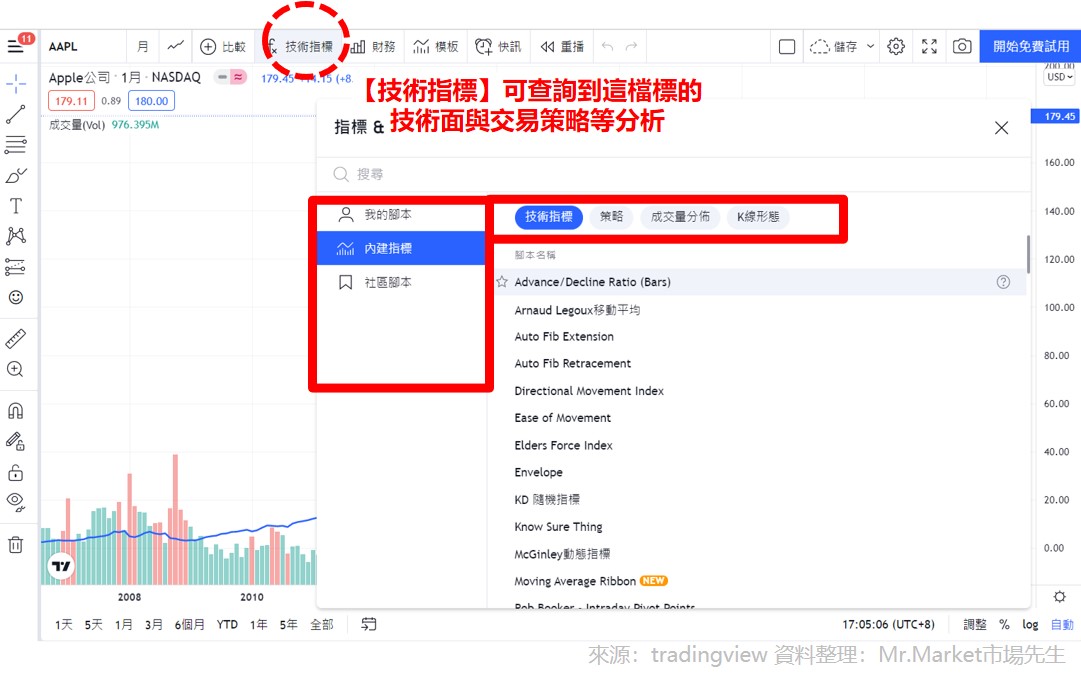This screenshot has height=680, width=1081.
Task: Favorite Advance/Decline Ratio with star icon
Action: (502, 281)
